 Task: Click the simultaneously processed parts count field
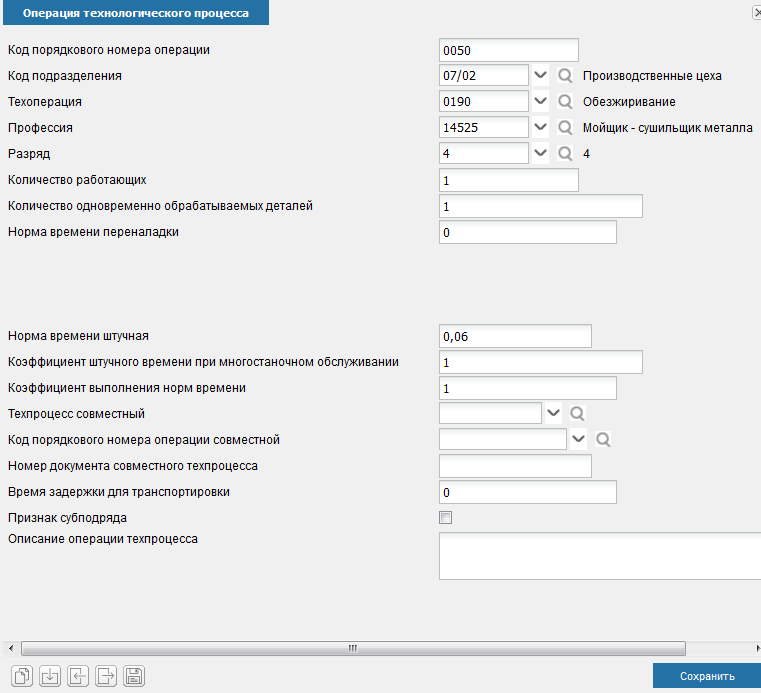tap(541, 206)
